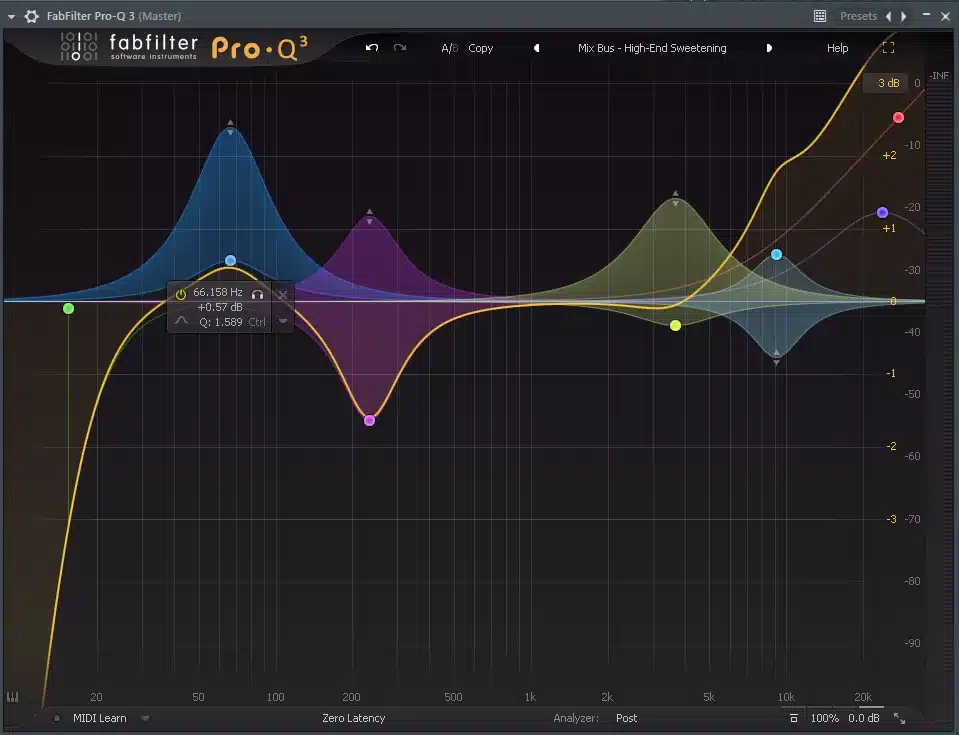Open the MIDI Learn dropdown arrow
959x735 pixels.
coord(145,718)
